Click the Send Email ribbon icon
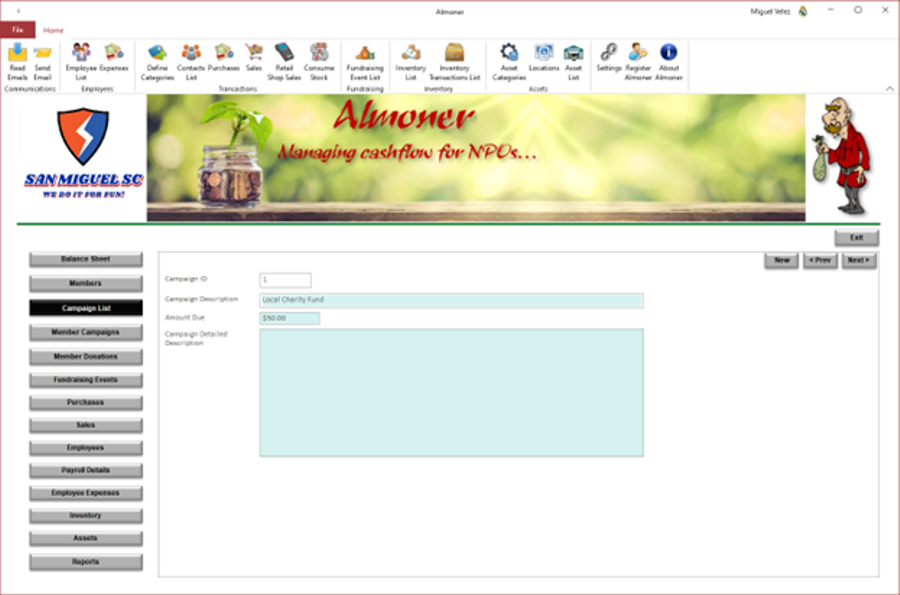 42,62
